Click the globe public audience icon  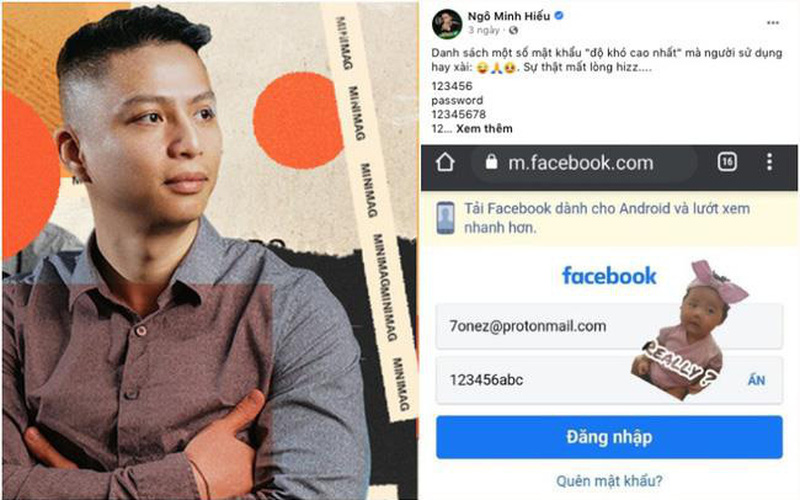(514, 31)
